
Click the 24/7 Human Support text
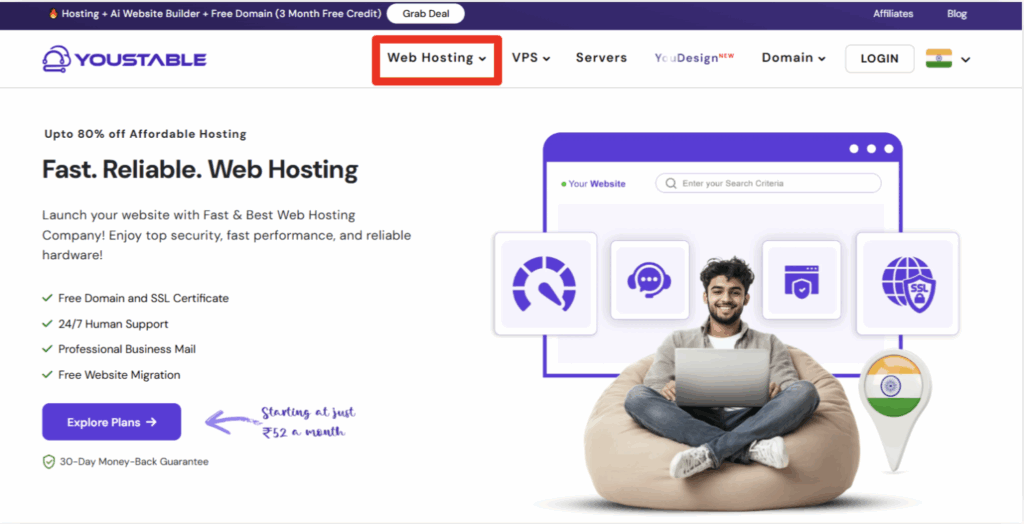(113, 324)
